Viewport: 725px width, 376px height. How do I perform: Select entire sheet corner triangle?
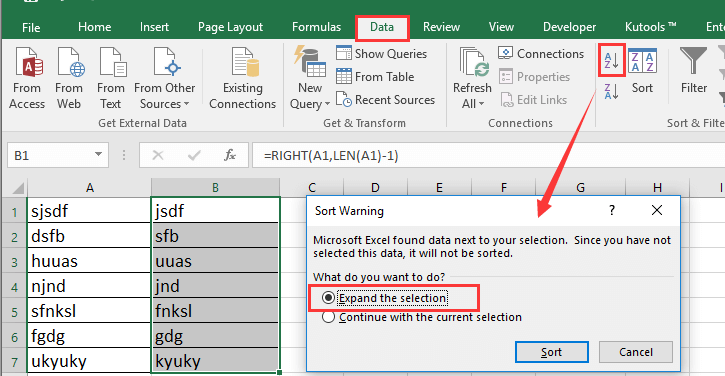[18, 188]
